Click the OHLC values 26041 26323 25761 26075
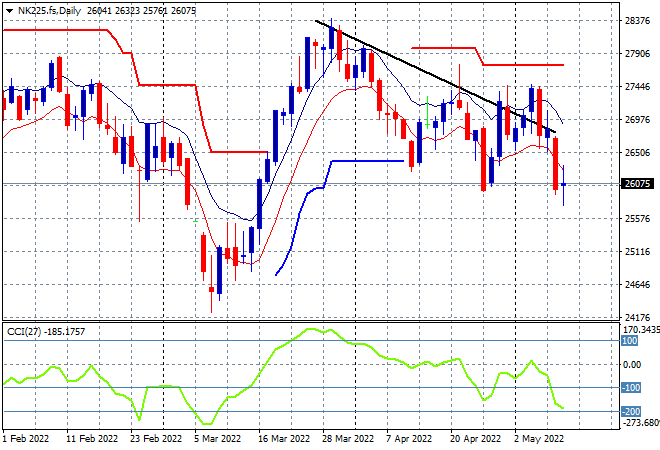 click(141, 11)
